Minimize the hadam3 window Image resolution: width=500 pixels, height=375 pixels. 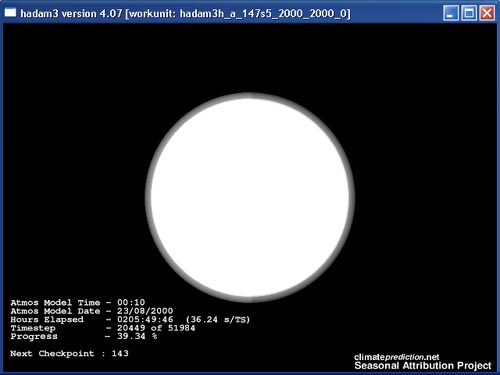451,13
